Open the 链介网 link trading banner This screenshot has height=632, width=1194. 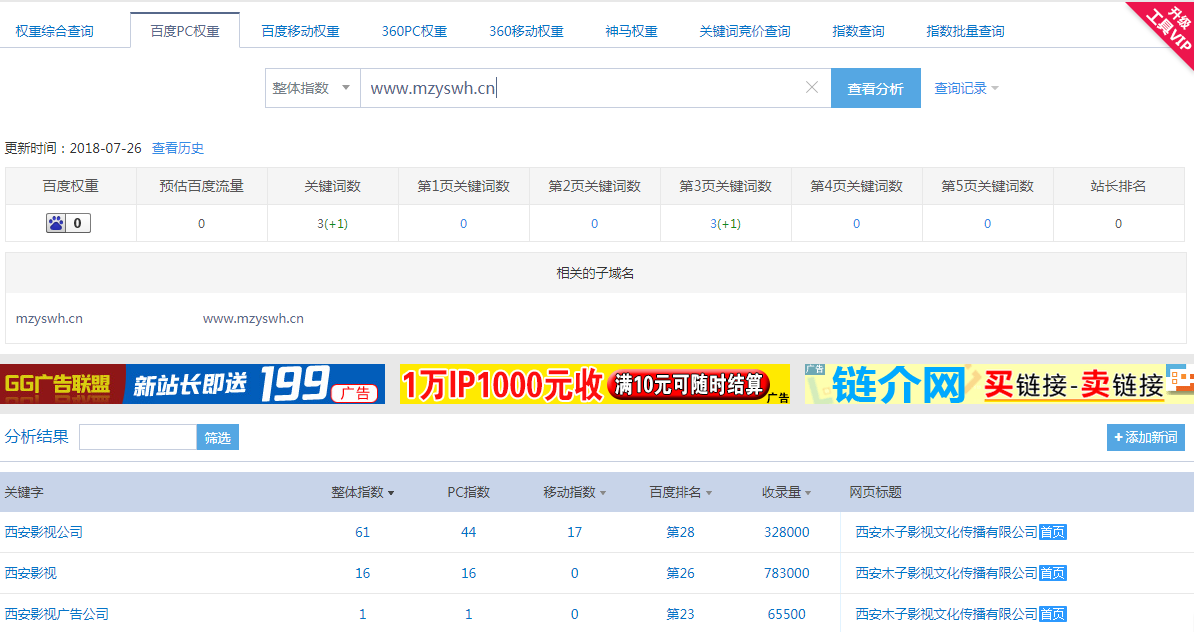[998, 384]
